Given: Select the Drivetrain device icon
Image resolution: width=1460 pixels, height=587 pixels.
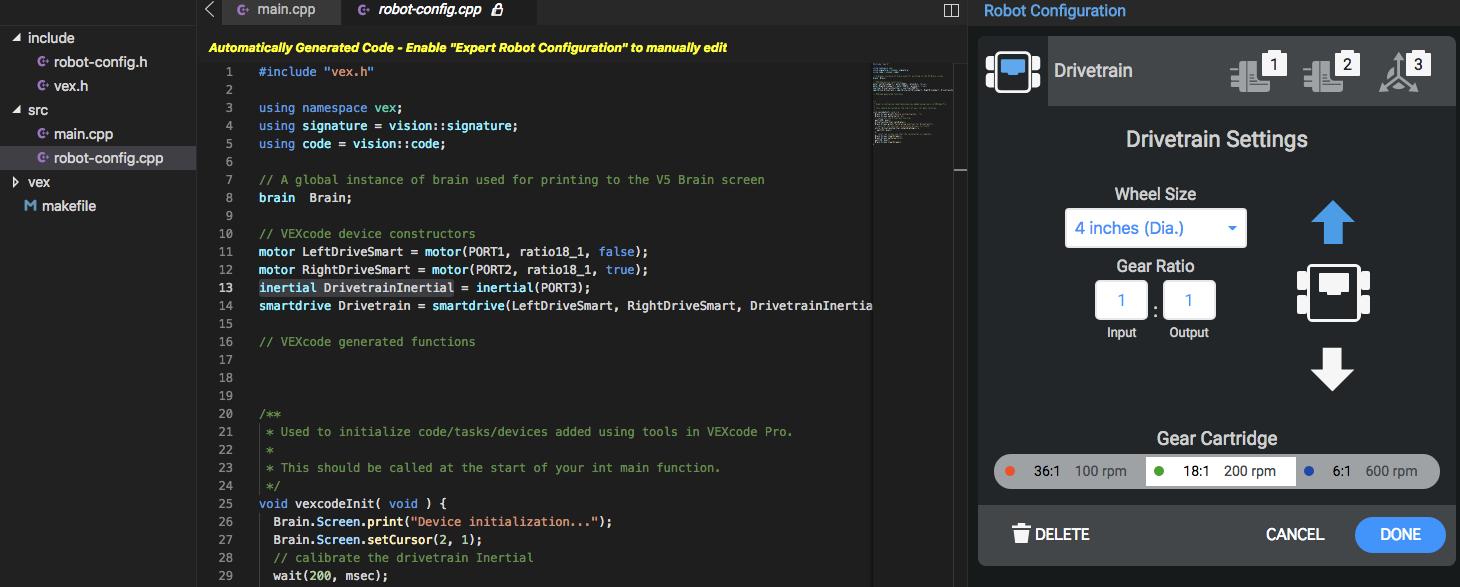Looking at the screenshot, I should pos(1013,71).
